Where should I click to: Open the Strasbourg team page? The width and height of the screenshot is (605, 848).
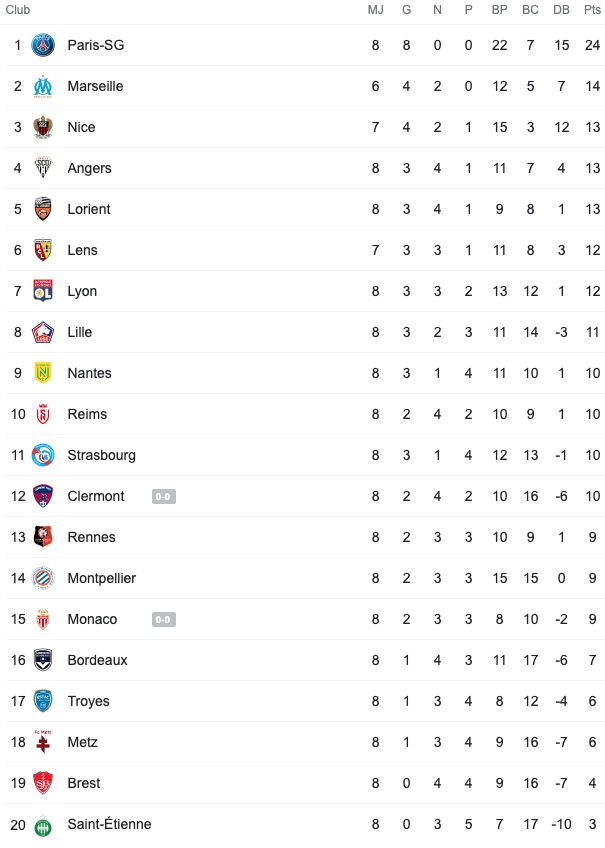coord(102,455)
